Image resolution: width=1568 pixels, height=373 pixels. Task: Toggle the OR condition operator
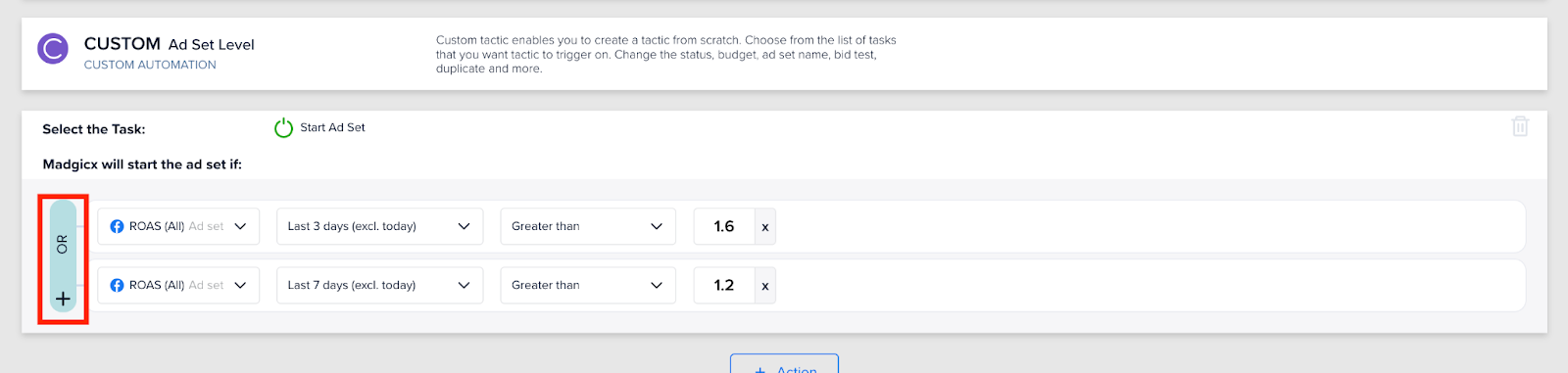(63, 244)
